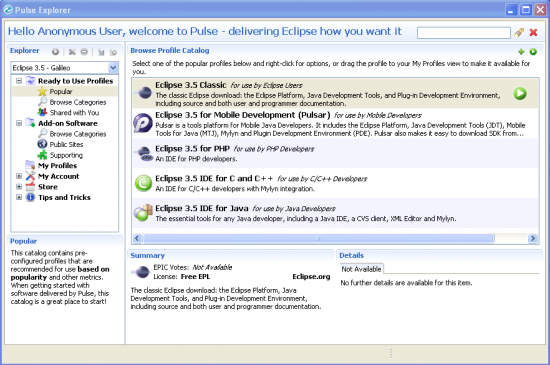
Task: Click the Eclipse 3.5 IDE for Java profile icon
Action: (143, 212)
